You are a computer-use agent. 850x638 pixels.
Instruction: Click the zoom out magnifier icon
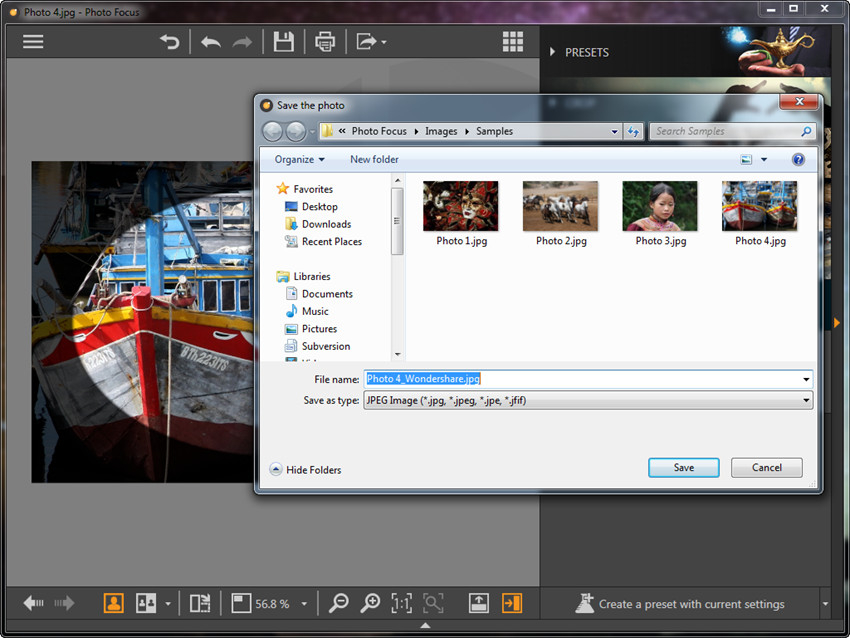coord(339,603)
